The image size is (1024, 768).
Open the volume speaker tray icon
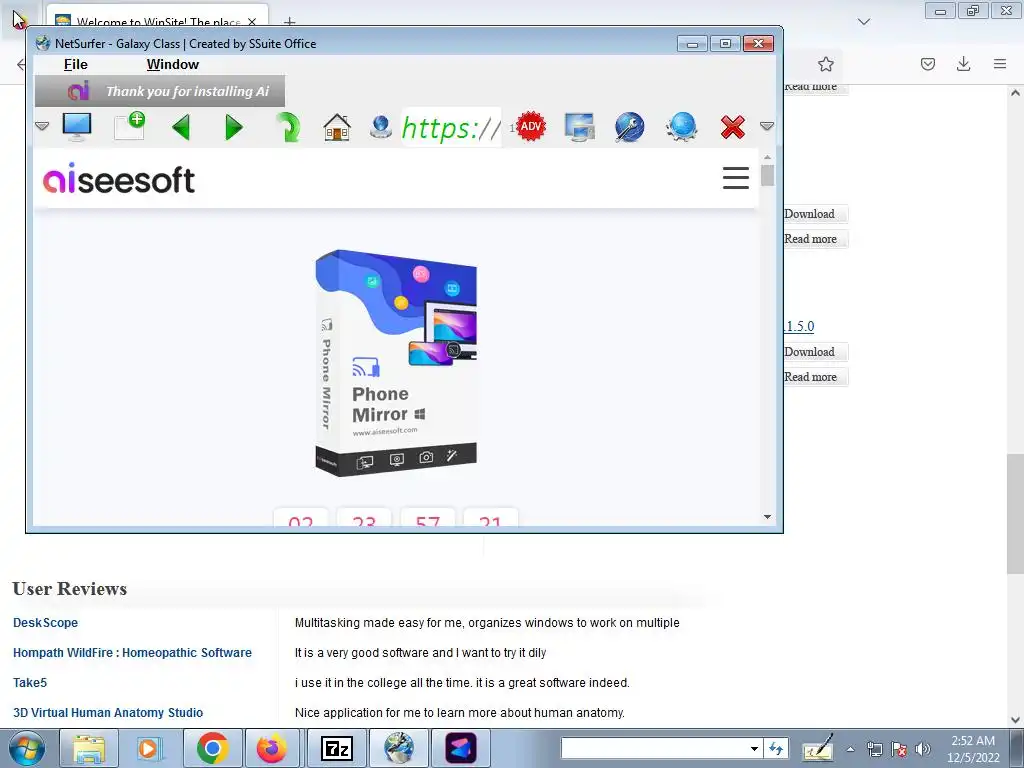923,749
